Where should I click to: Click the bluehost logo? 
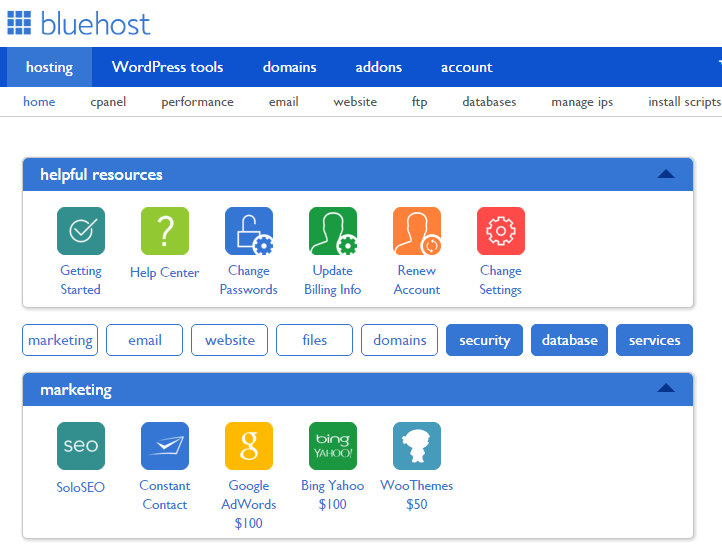point(80,21)
